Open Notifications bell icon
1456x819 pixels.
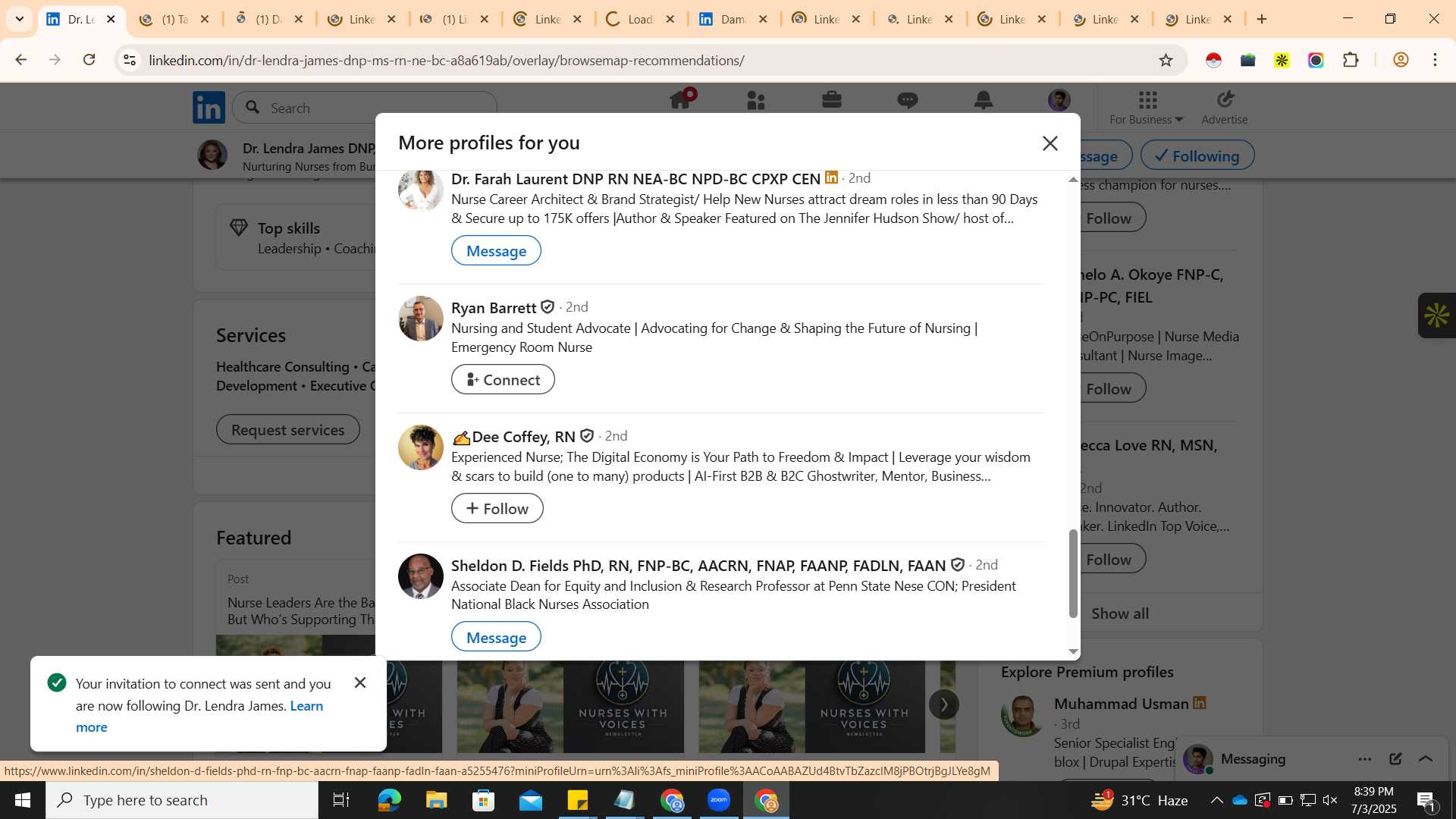(984, 100)
